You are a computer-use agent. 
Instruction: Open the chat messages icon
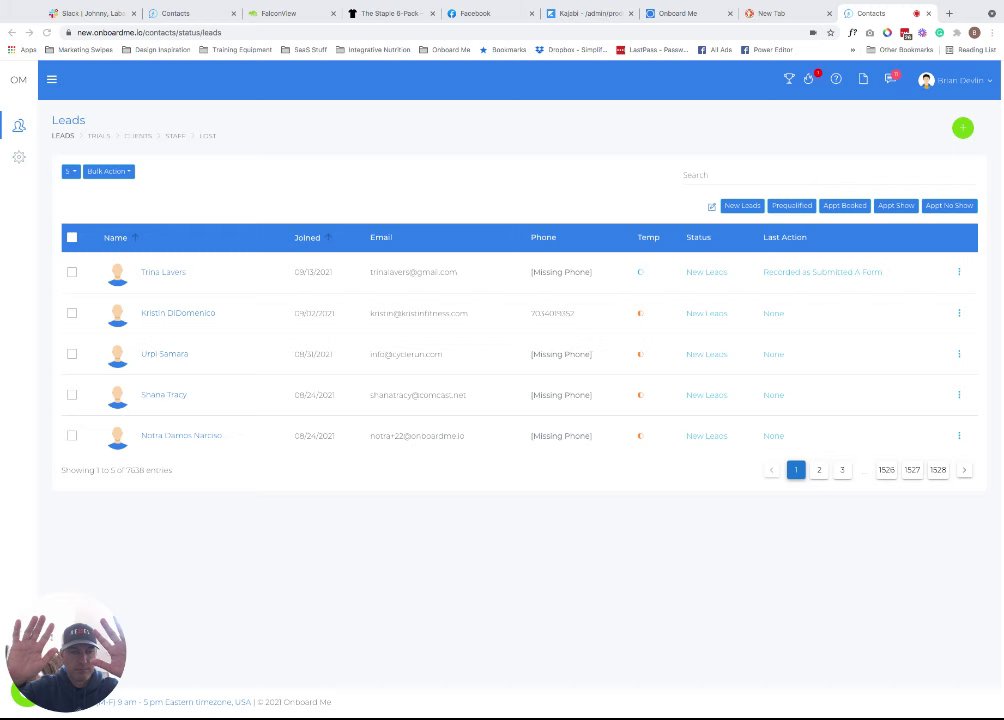889,79
